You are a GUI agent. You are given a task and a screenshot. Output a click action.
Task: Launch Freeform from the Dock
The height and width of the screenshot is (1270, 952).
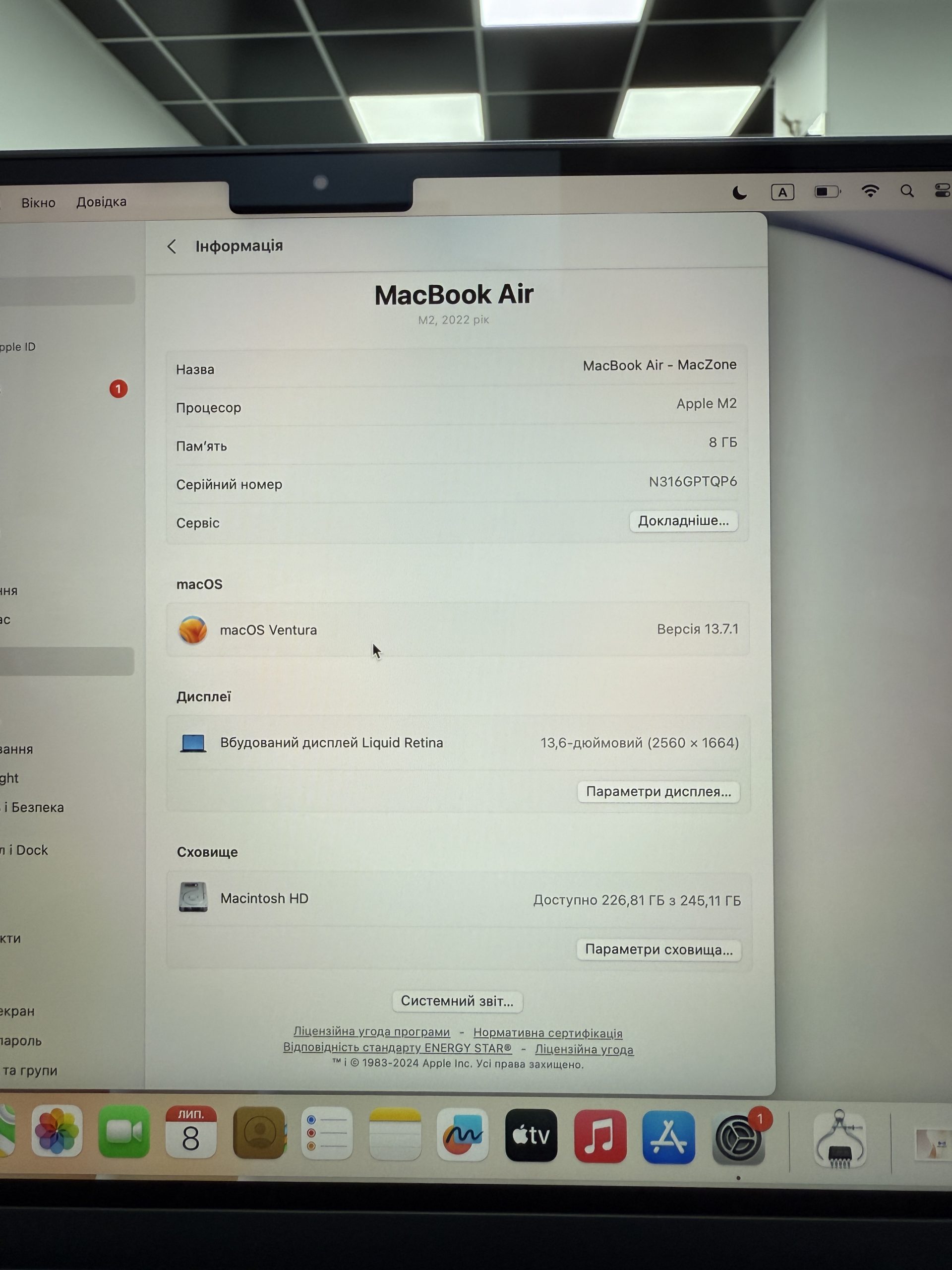(x=463, y=1135)
